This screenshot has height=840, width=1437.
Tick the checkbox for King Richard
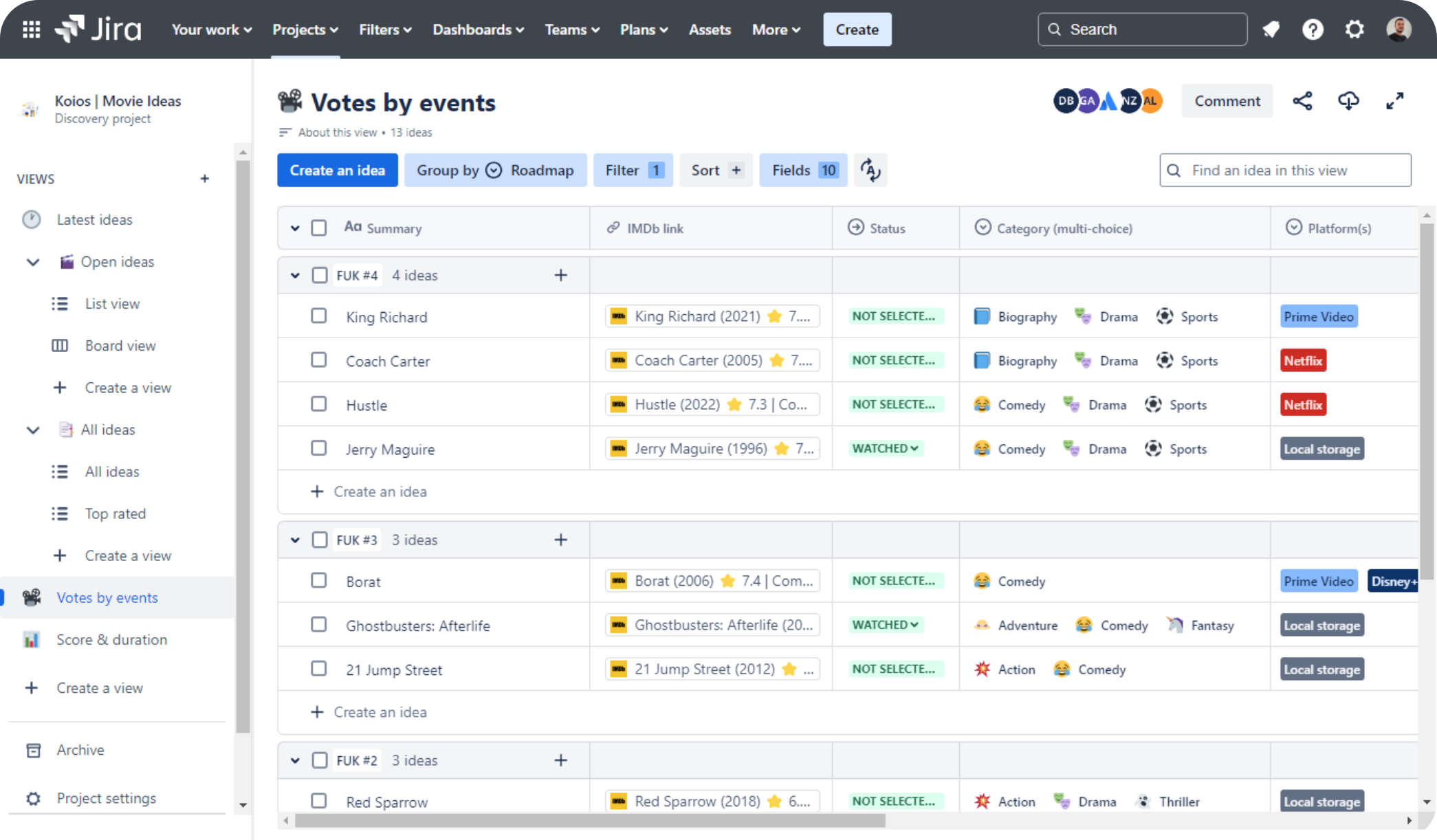click(318, 316)
